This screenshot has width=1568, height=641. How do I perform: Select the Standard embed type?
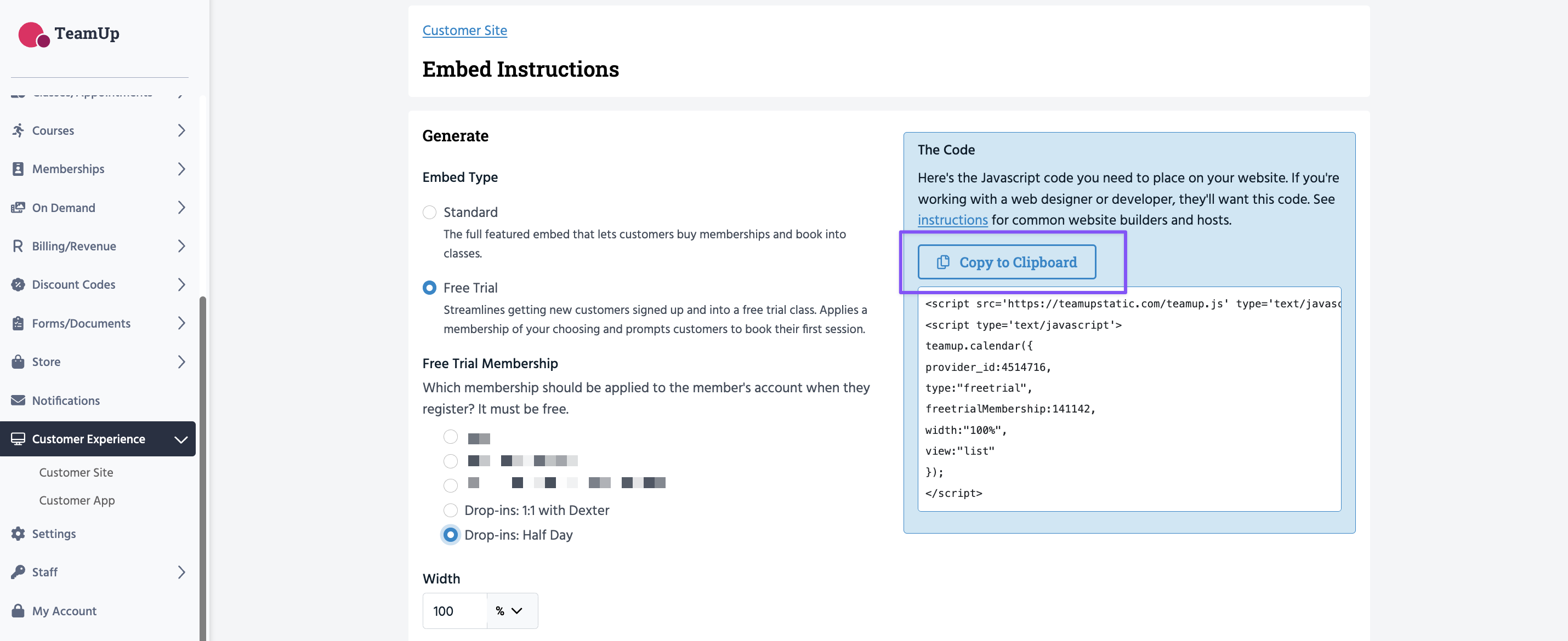pos(429,212)
